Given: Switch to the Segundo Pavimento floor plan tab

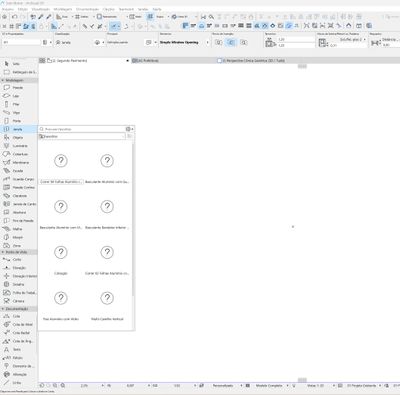Looking at the screenshot, I should click(x=84, y=61).
